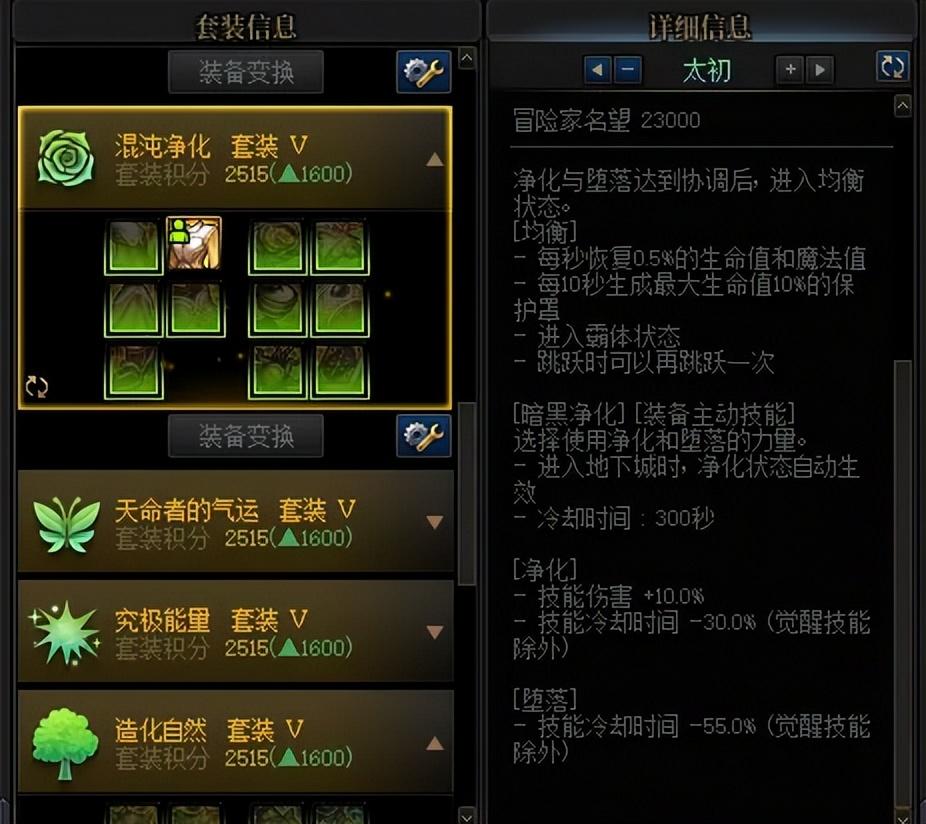Select the equipped armor slot with the character badge
Viewport: 926px width, 824px height.
[194, 243]
